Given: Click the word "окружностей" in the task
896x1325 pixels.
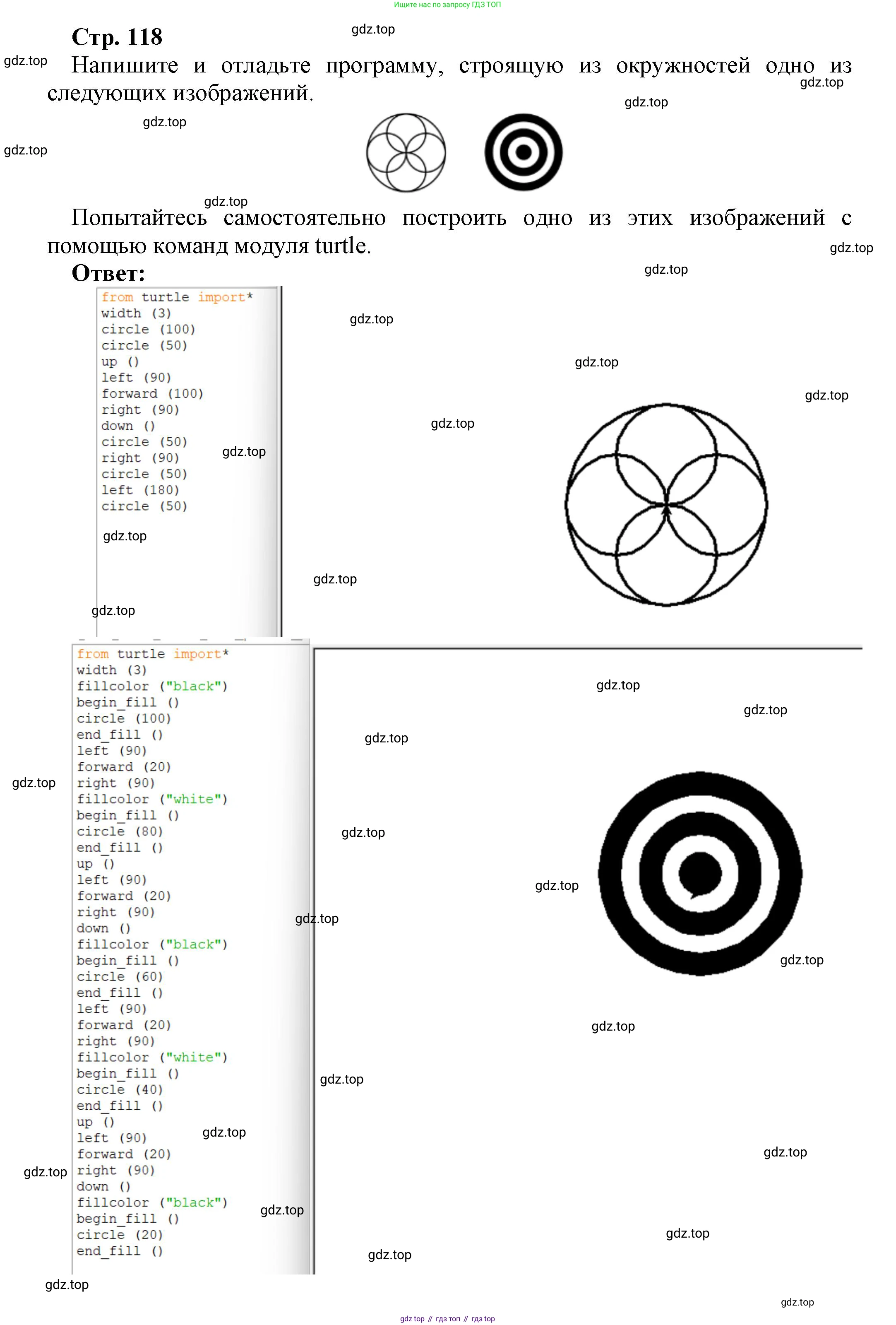Looking at the screenshot, I should click(683, 65).
